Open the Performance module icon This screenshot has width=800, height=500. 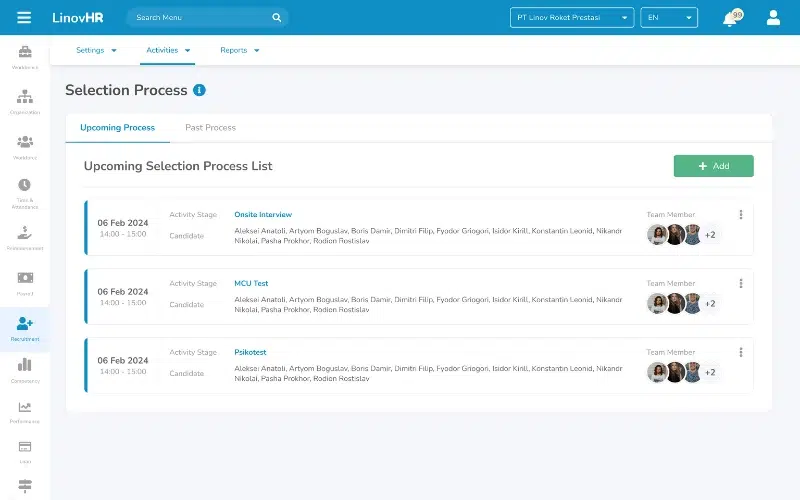(25, 411)
